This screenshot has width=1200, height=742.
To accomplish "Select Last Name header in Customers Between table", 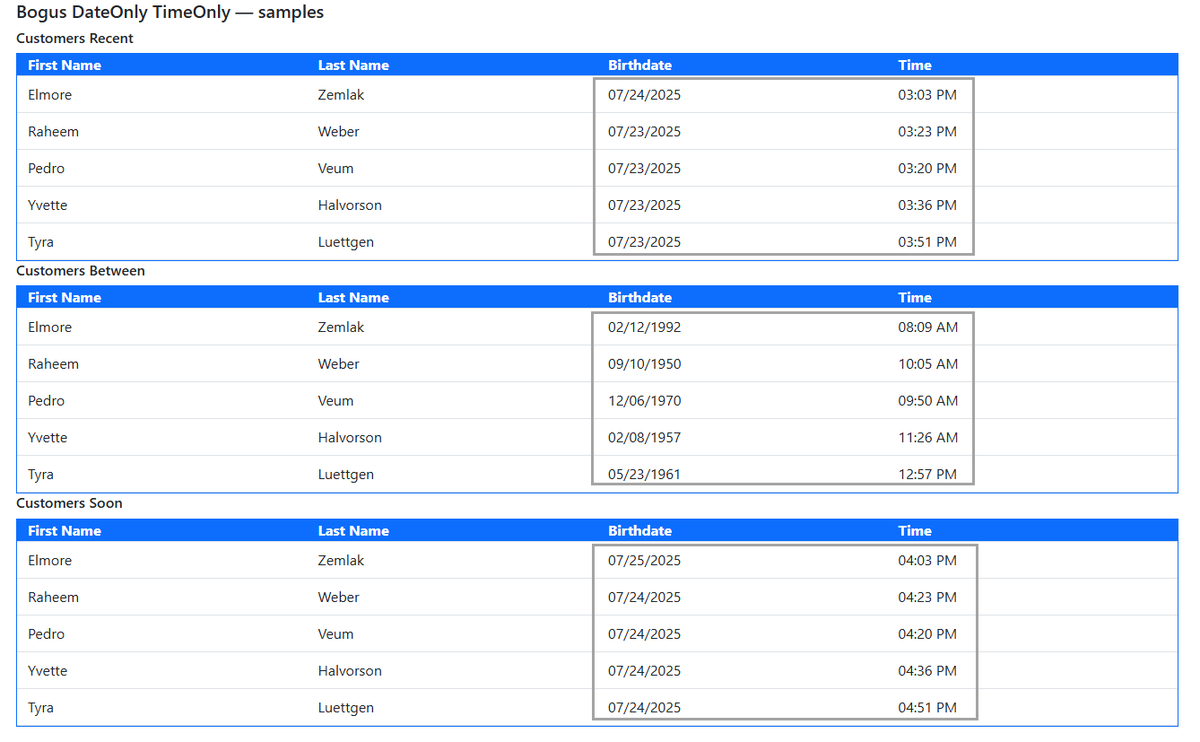I will click(x=353, y=297).
